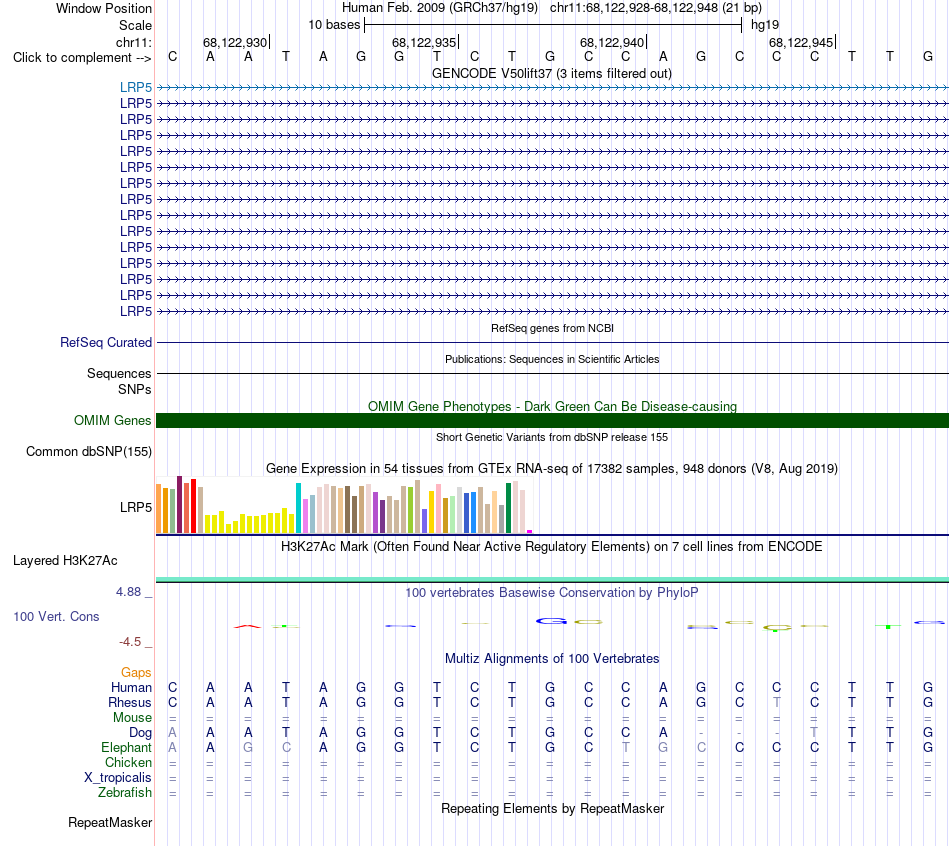Click the LRP5 label beside the GTEx bar chart
Viewport: 950px width, 846px height.
136,507
